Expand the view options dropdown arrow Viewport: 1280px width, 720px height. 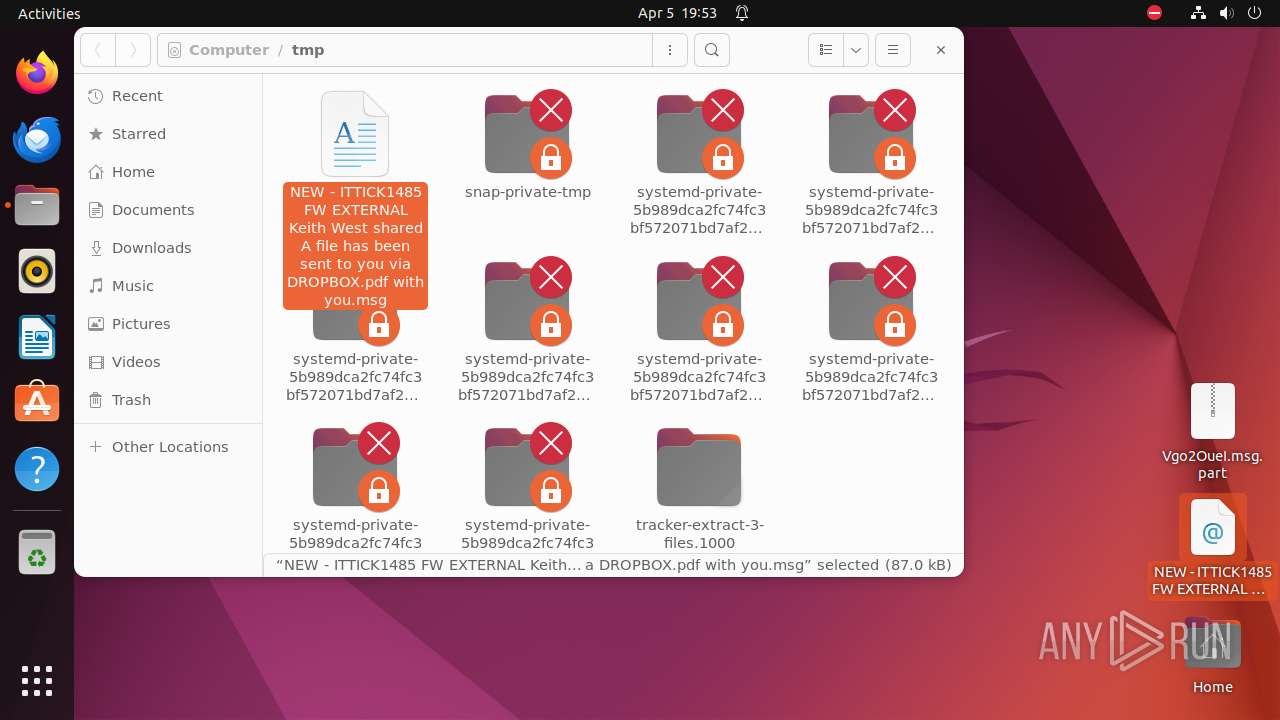pyautogui.click(x=856, y=50)
